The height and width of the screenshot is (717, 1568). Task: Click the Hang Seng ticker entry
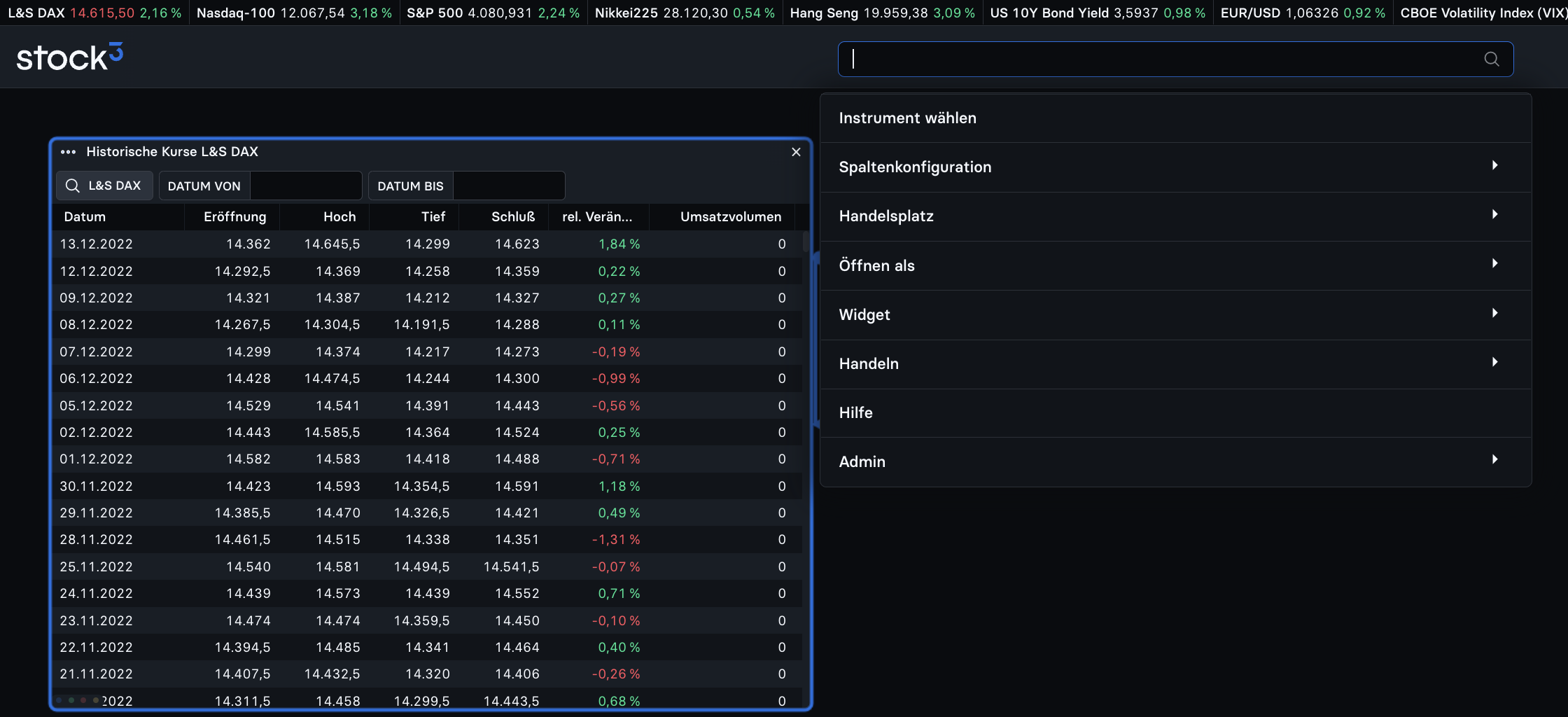point(882,13)
